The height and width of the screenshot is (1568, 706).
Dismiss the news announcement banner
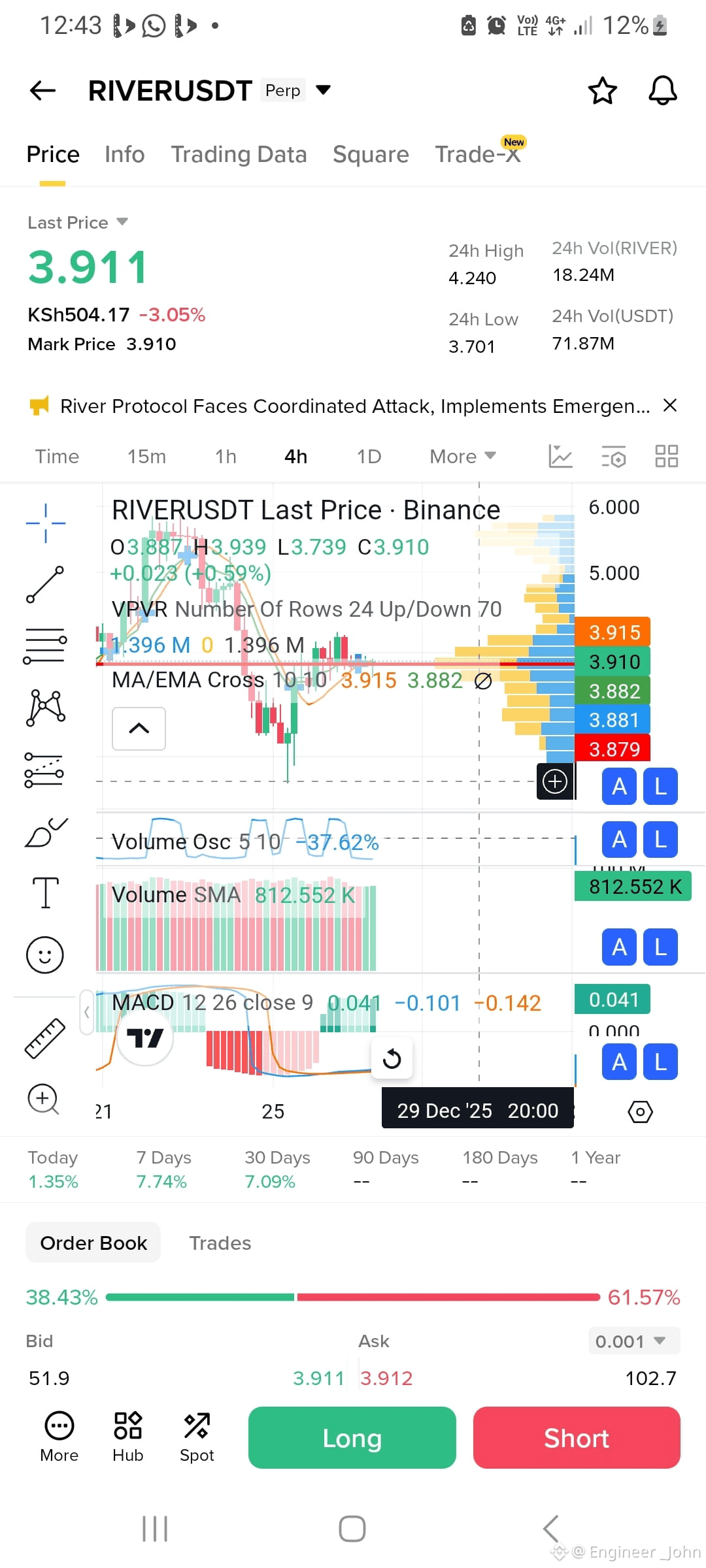(669, 406)
